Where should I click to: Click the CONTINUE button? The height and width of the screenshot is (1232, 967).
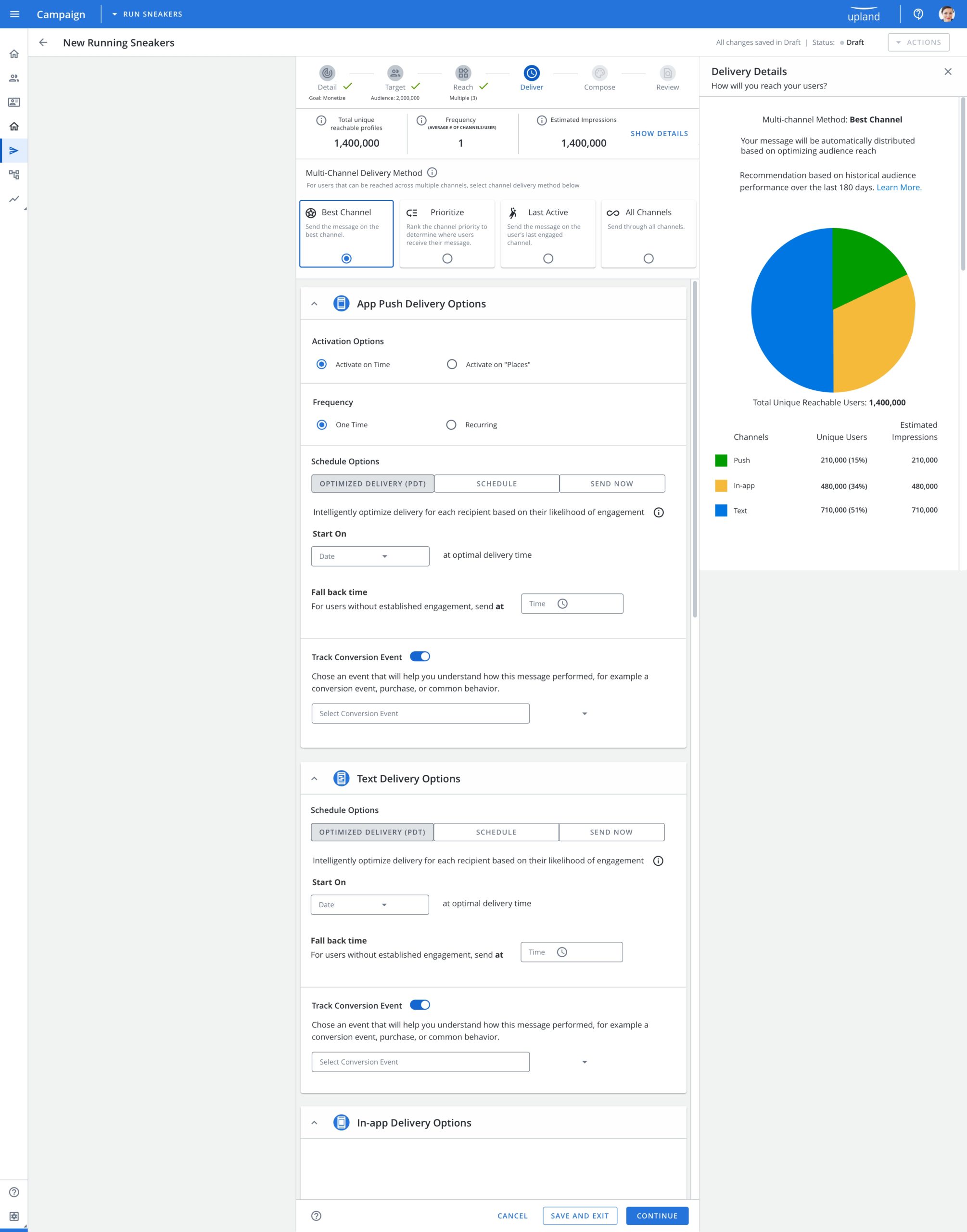657,1216
